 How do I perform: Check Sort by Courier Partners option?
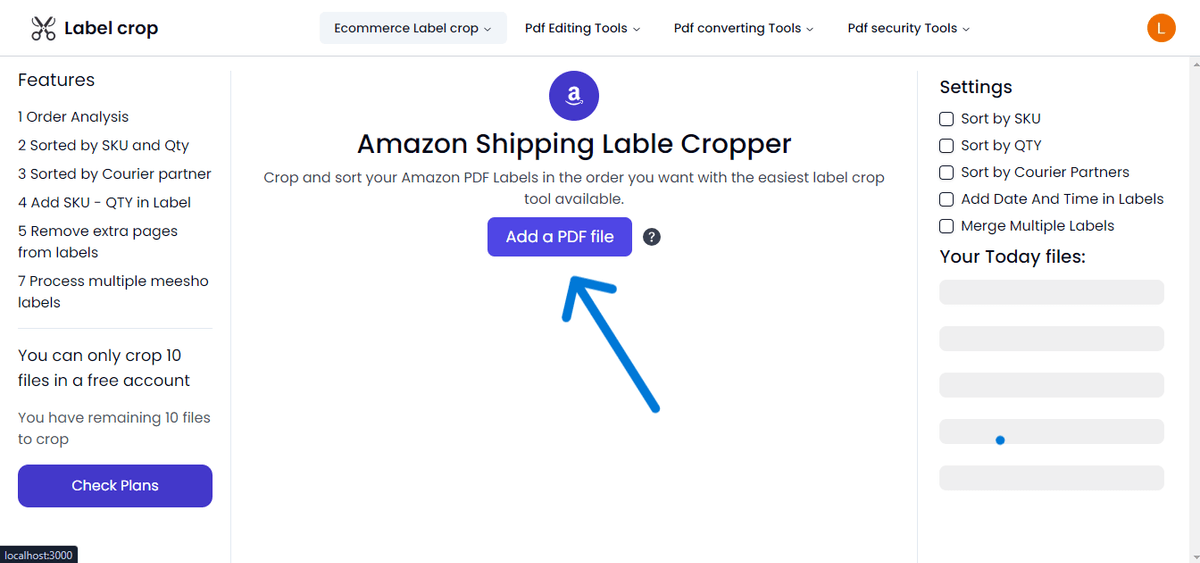[x=946, y=172]
